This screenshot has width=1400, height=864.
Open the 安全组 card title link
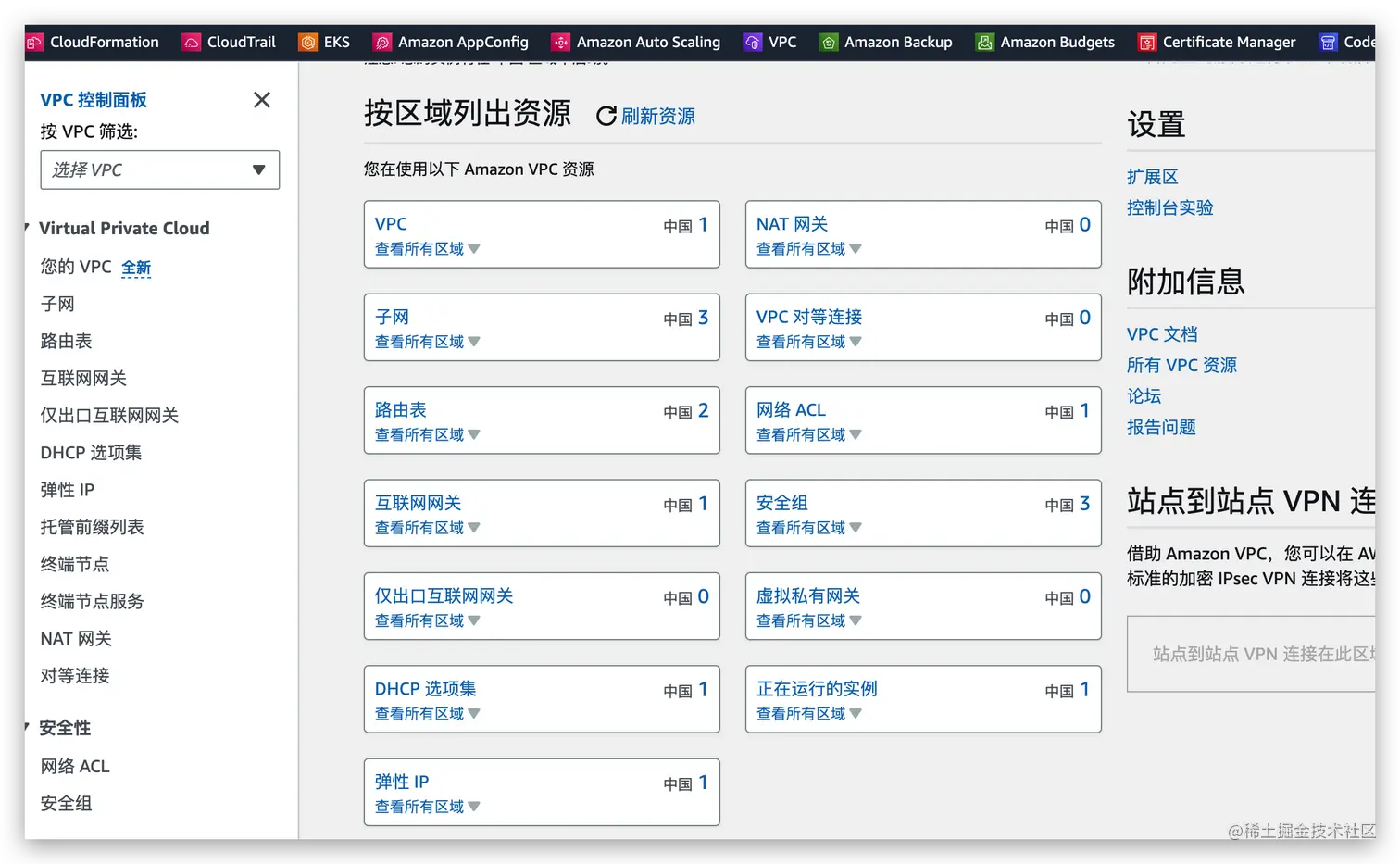pos(782,503)
